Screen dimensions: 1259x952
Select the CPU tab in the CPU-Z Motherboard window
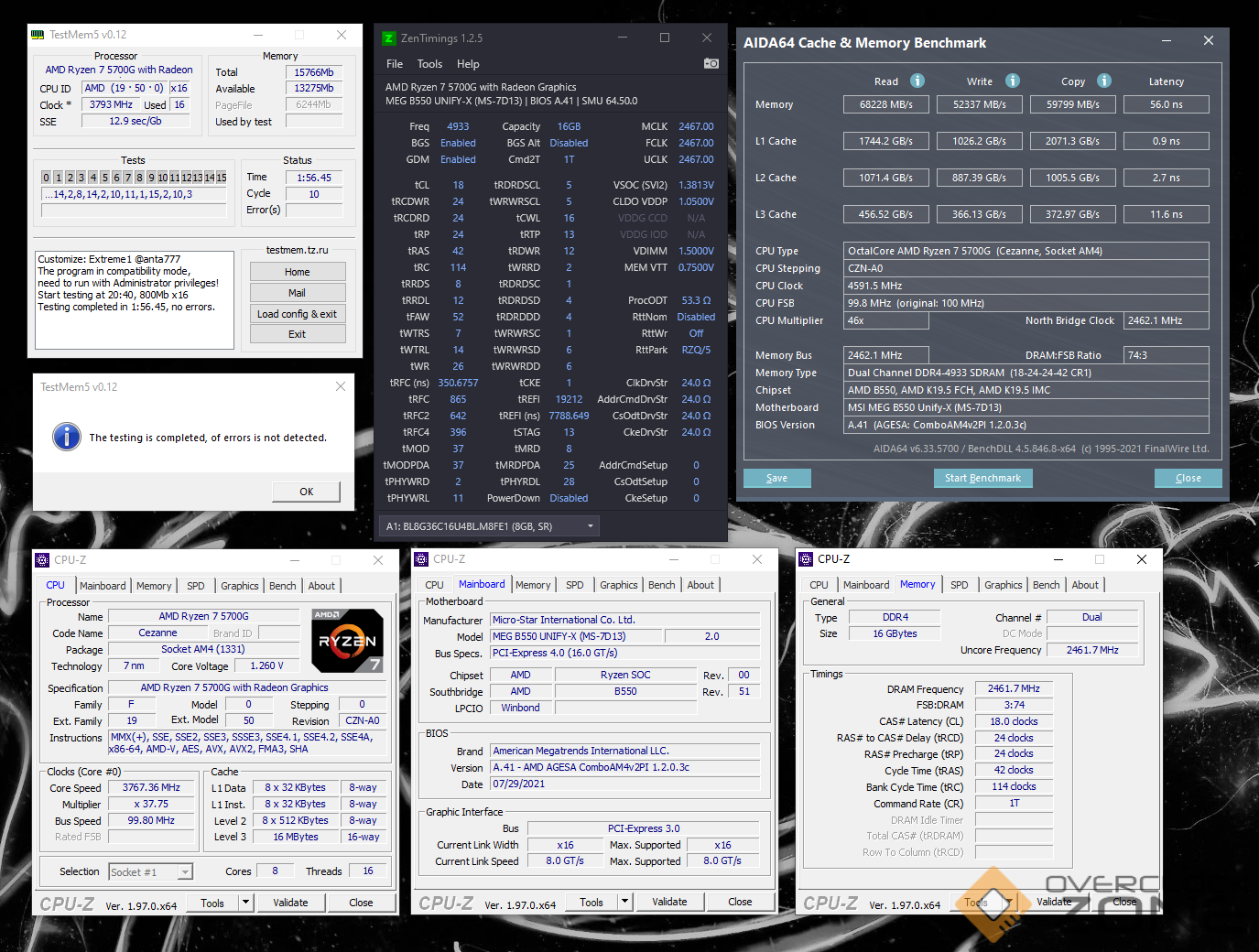coord(435,585)
